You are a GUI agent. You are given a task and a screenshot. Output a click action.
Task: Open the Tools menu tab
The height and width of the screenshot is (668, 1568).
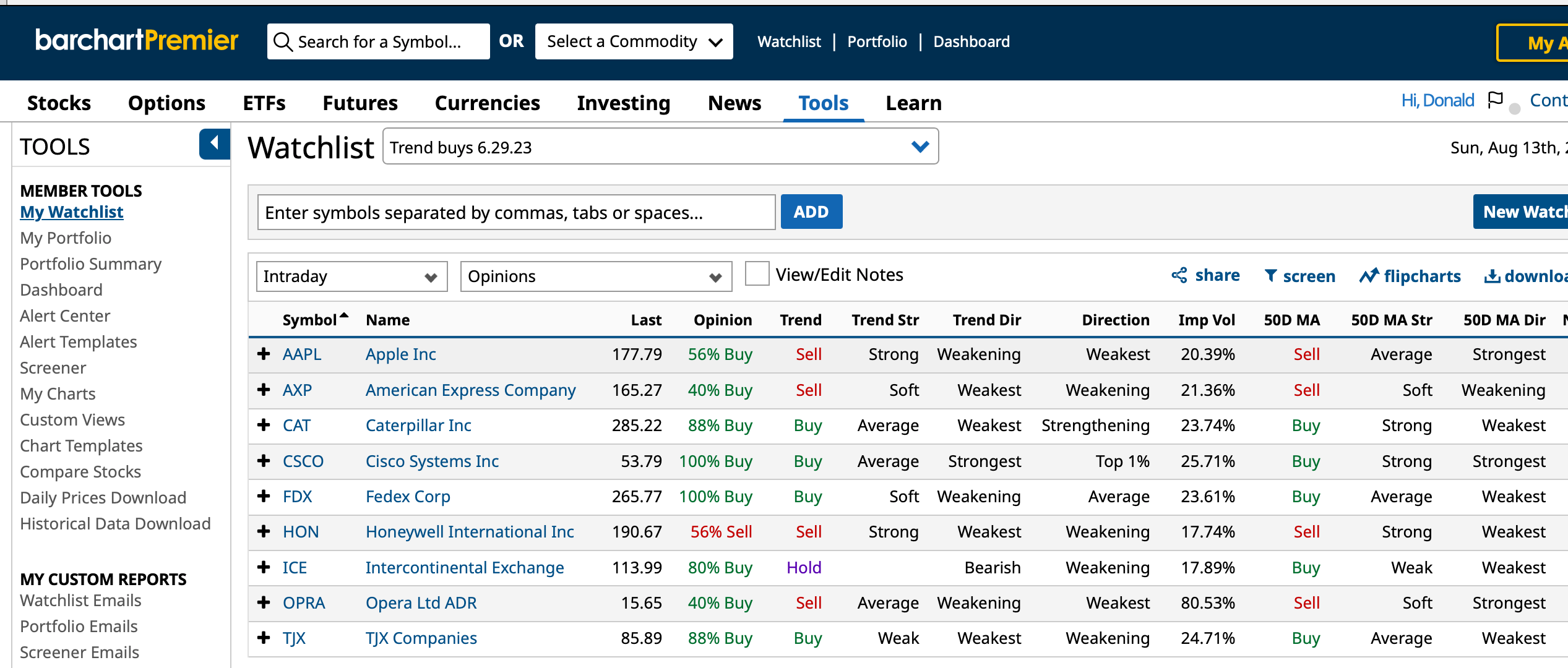(824, 103)
